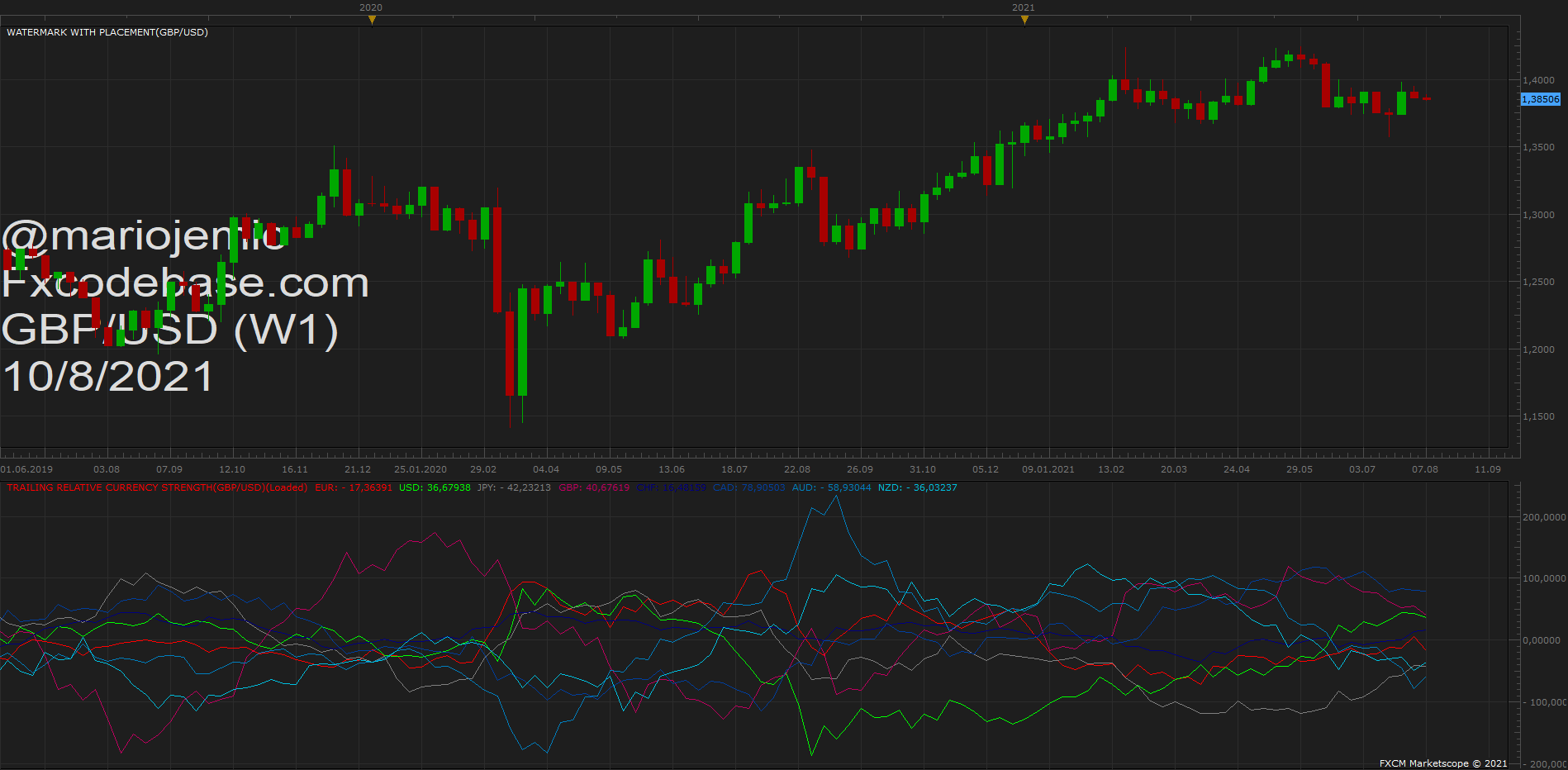Viewport: 1568px width, 770px height.
Task: Click the 24.04 date axis label
Action: click(x=1237, y=469)
